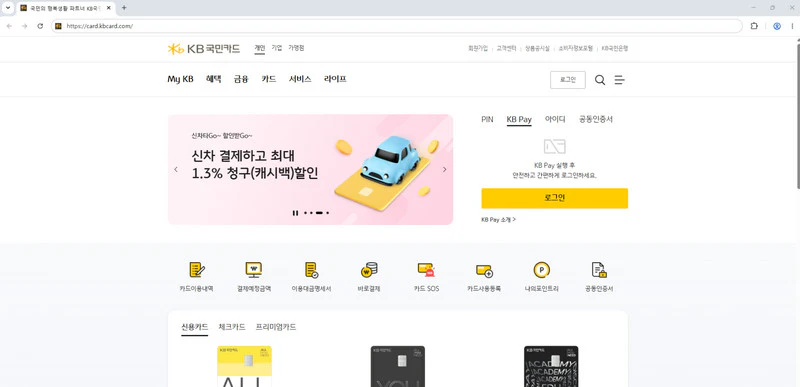Open the 카드사용등록 icon
This screenshot has height=387, width=800.
coord(484,270)
